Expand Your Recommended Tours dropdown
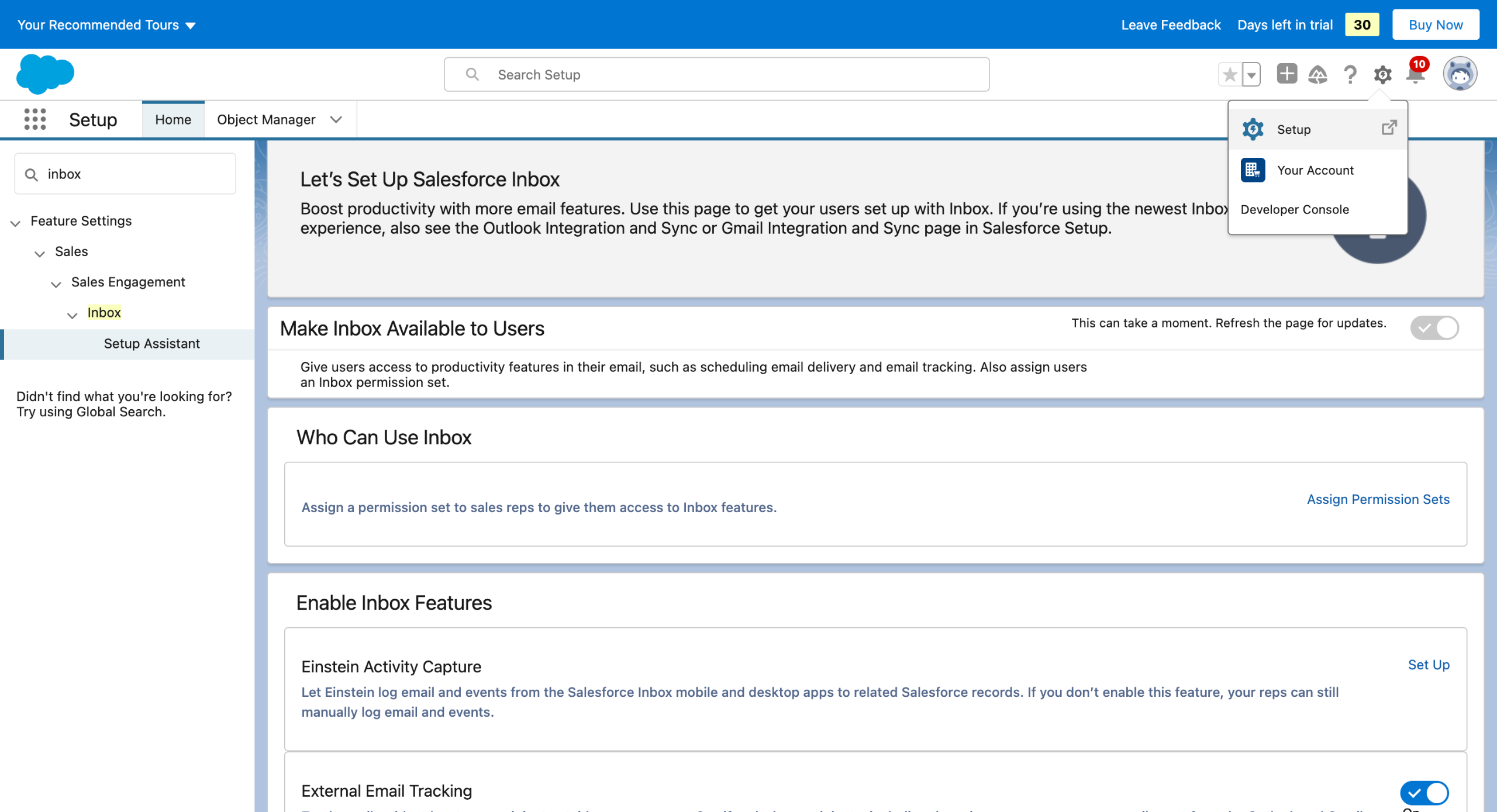The width and height of the screenshot is (1497, 812). [106, 25]
